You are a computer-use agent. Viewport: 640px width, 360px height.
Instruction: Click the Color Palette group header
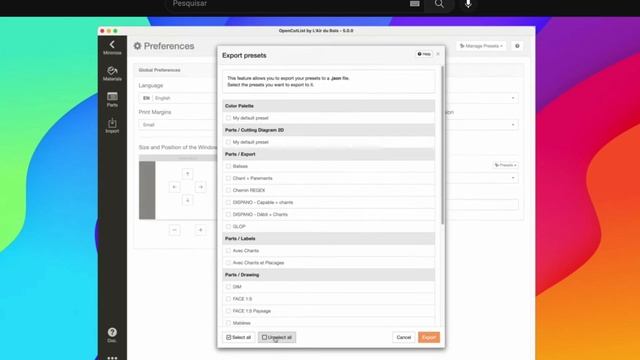pyautogui.click(x=329, y=106)
